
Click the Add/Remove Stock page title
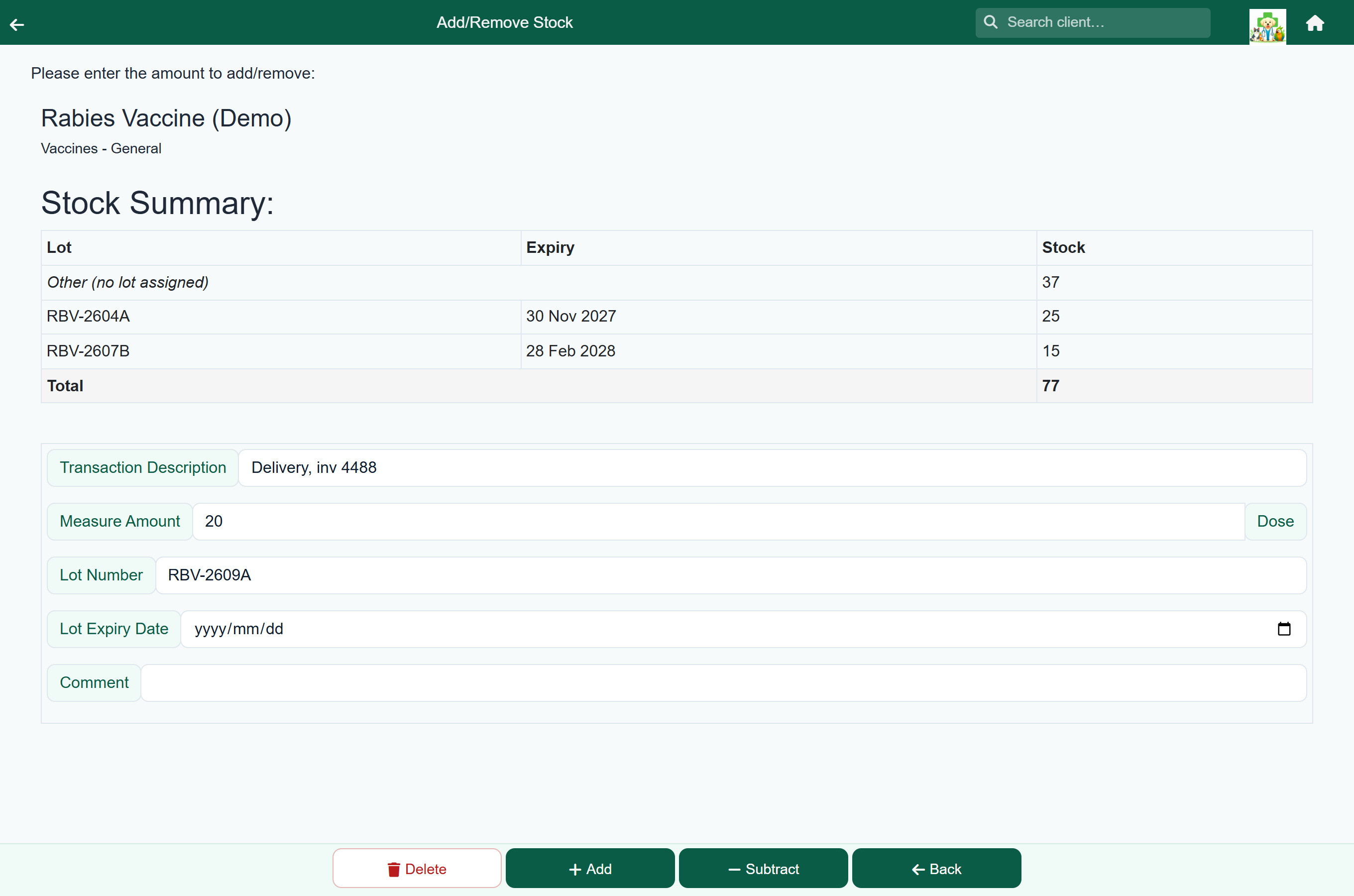(504, 22)
